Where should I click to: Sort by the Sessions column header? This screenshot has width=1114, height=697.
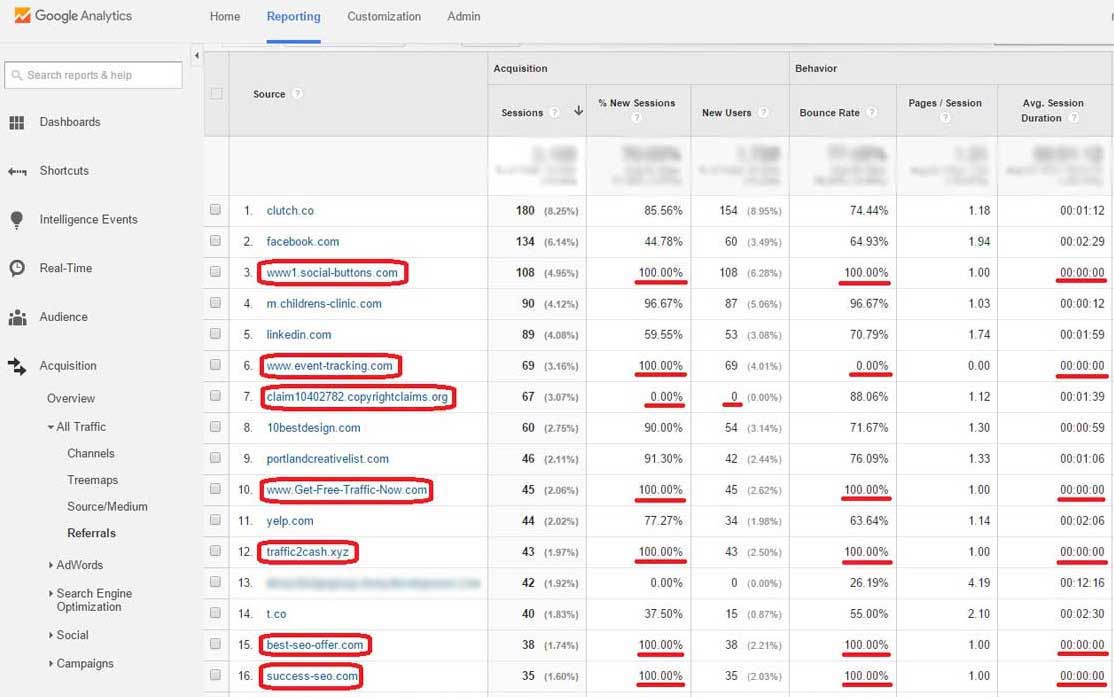521,112
